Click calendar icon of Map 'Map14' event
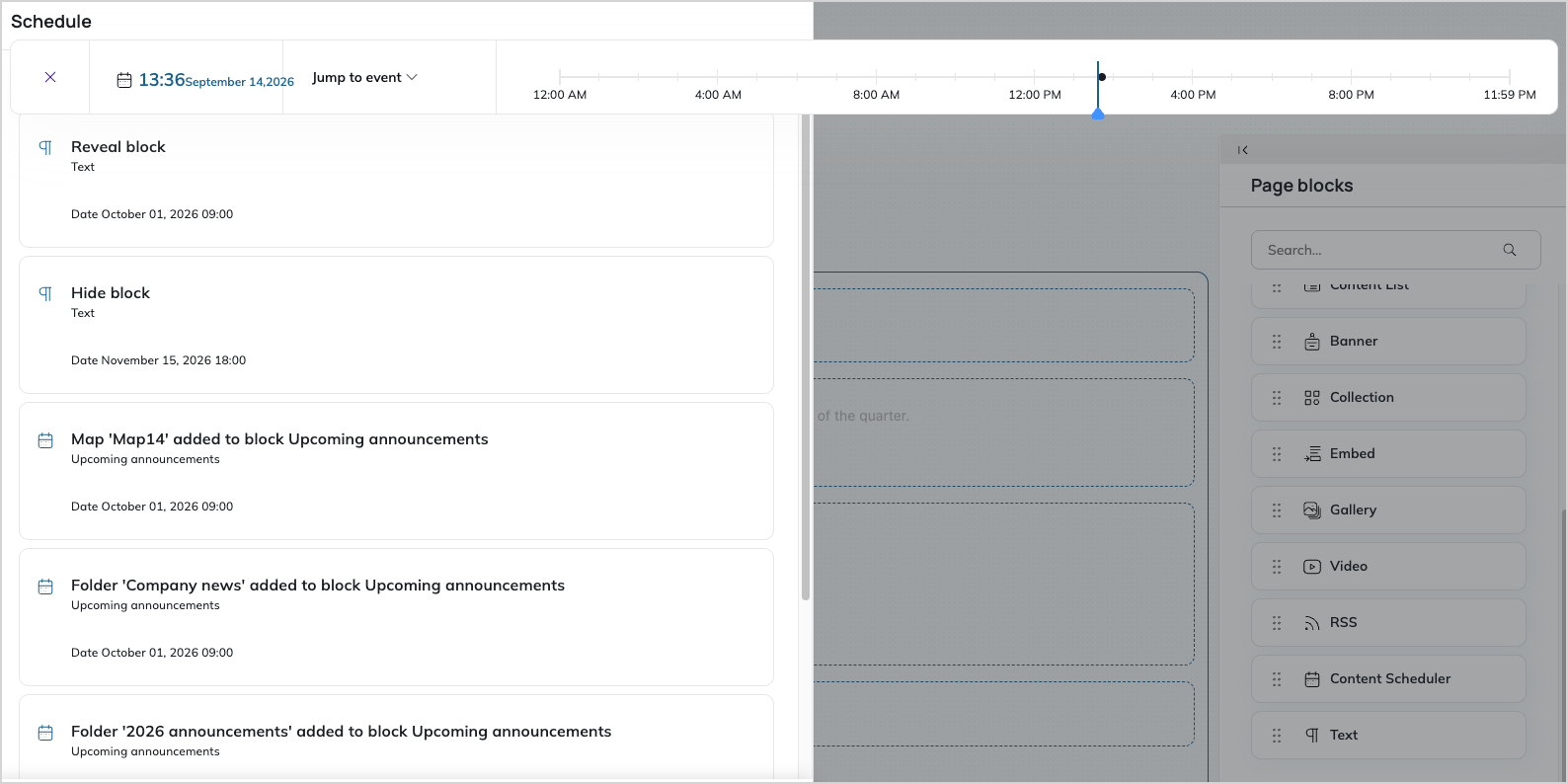 pos(45,440)
